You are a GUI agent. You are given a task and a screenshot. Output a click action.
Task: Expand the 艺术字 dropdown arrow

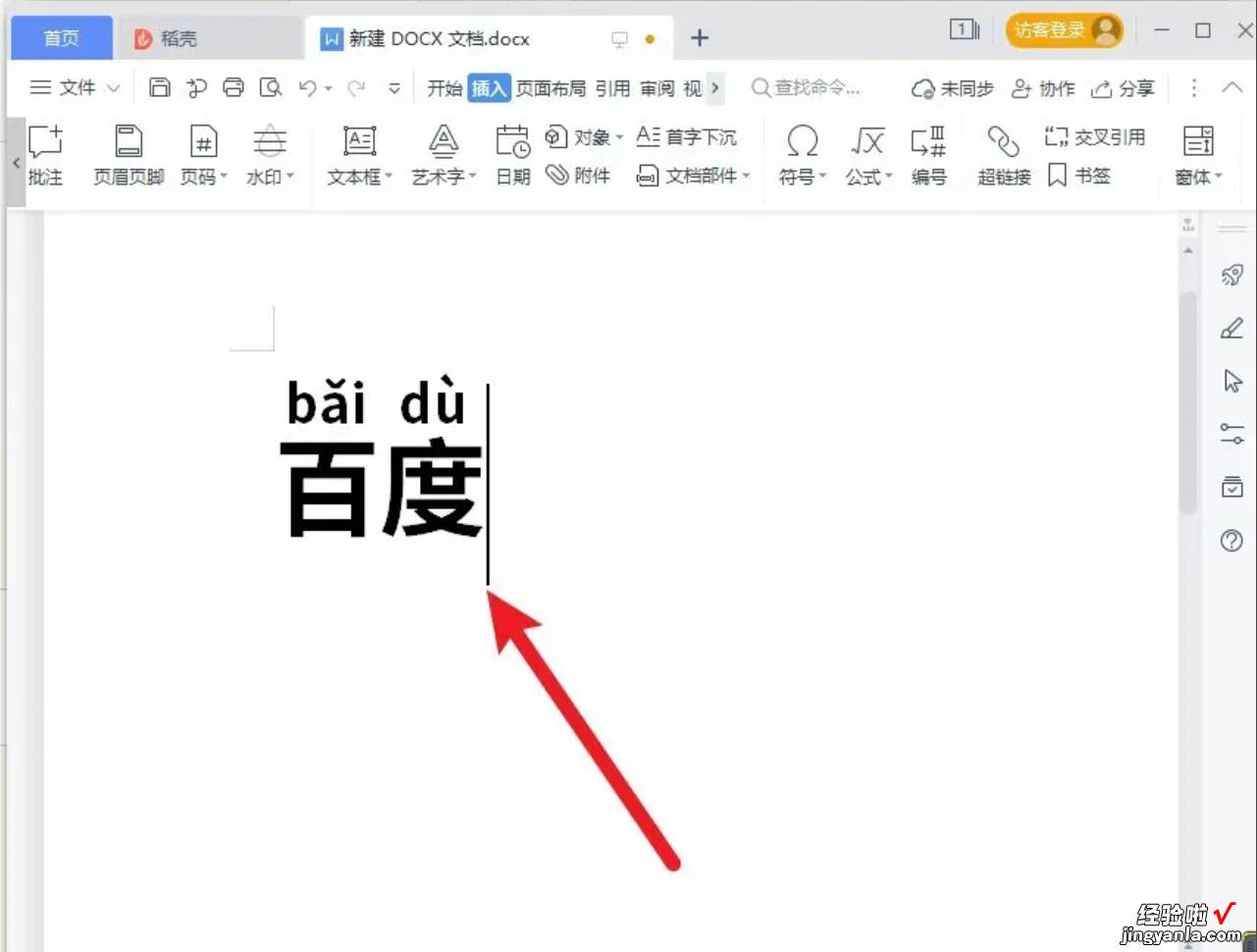473,177
